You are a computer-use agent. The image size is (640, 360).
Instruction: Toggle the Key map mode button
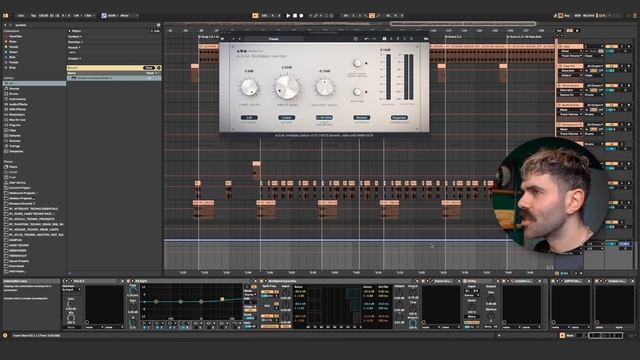click(x=567, y=16)
